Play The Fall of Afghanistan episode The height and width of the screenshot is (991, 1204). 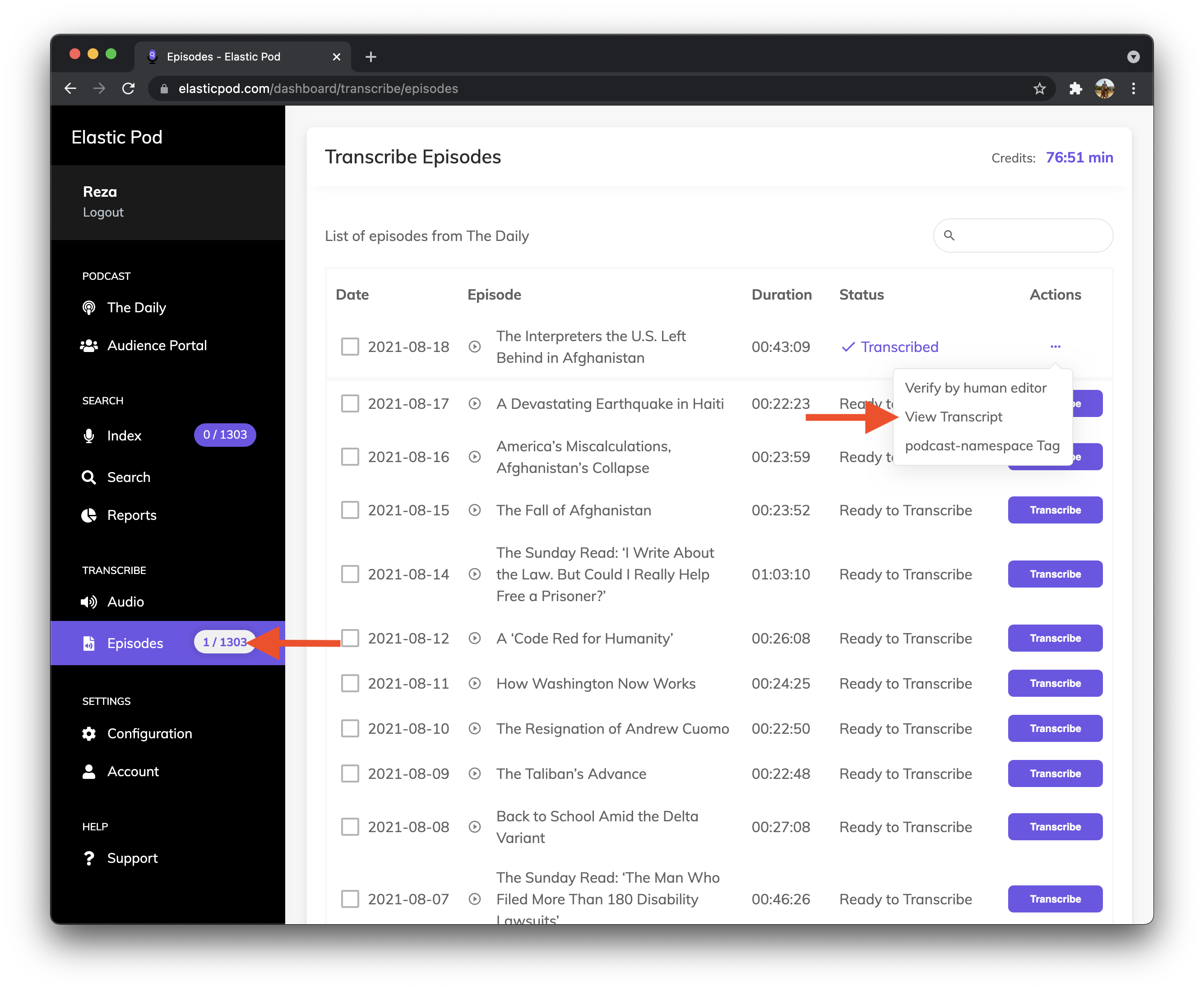pos(474,510)
